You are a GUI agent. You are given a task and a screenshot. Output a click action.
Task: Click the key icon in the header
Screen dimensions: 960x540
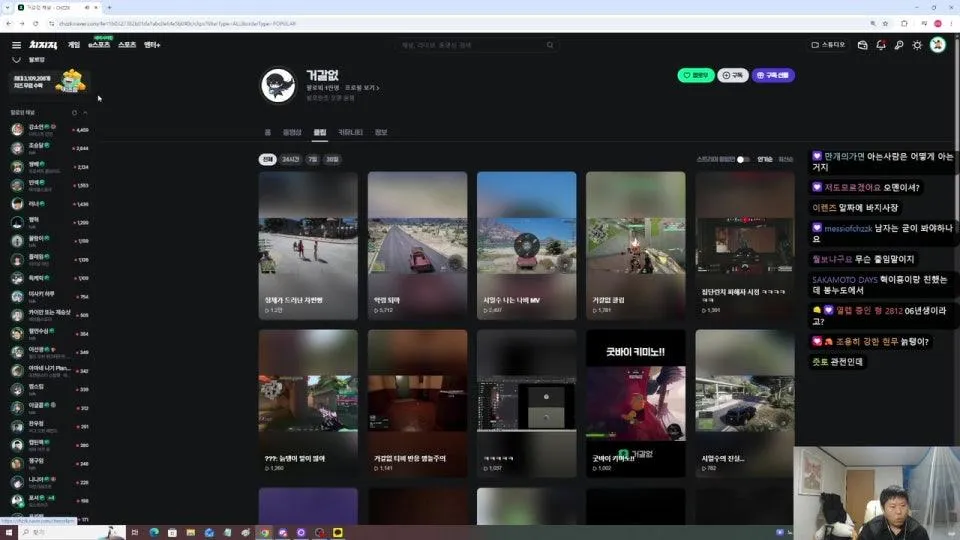[899, 45]
